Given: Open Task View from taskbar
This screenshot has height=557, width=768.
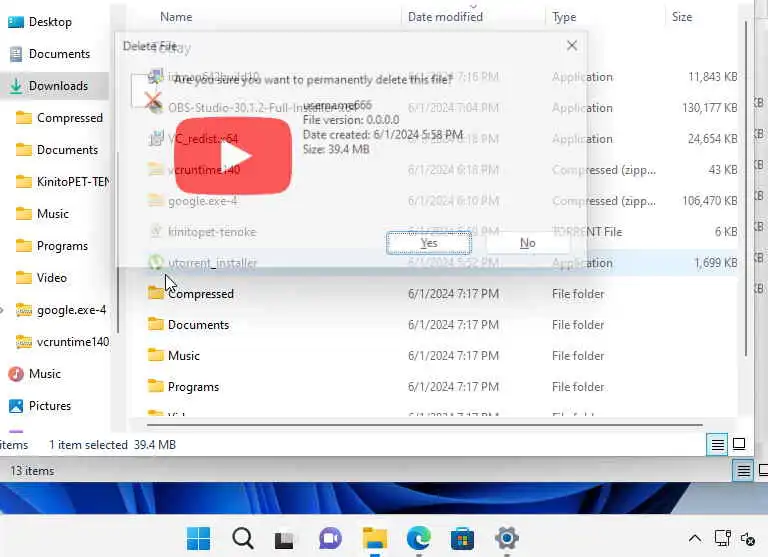Looking at the screenshot, I should [284, 540].
